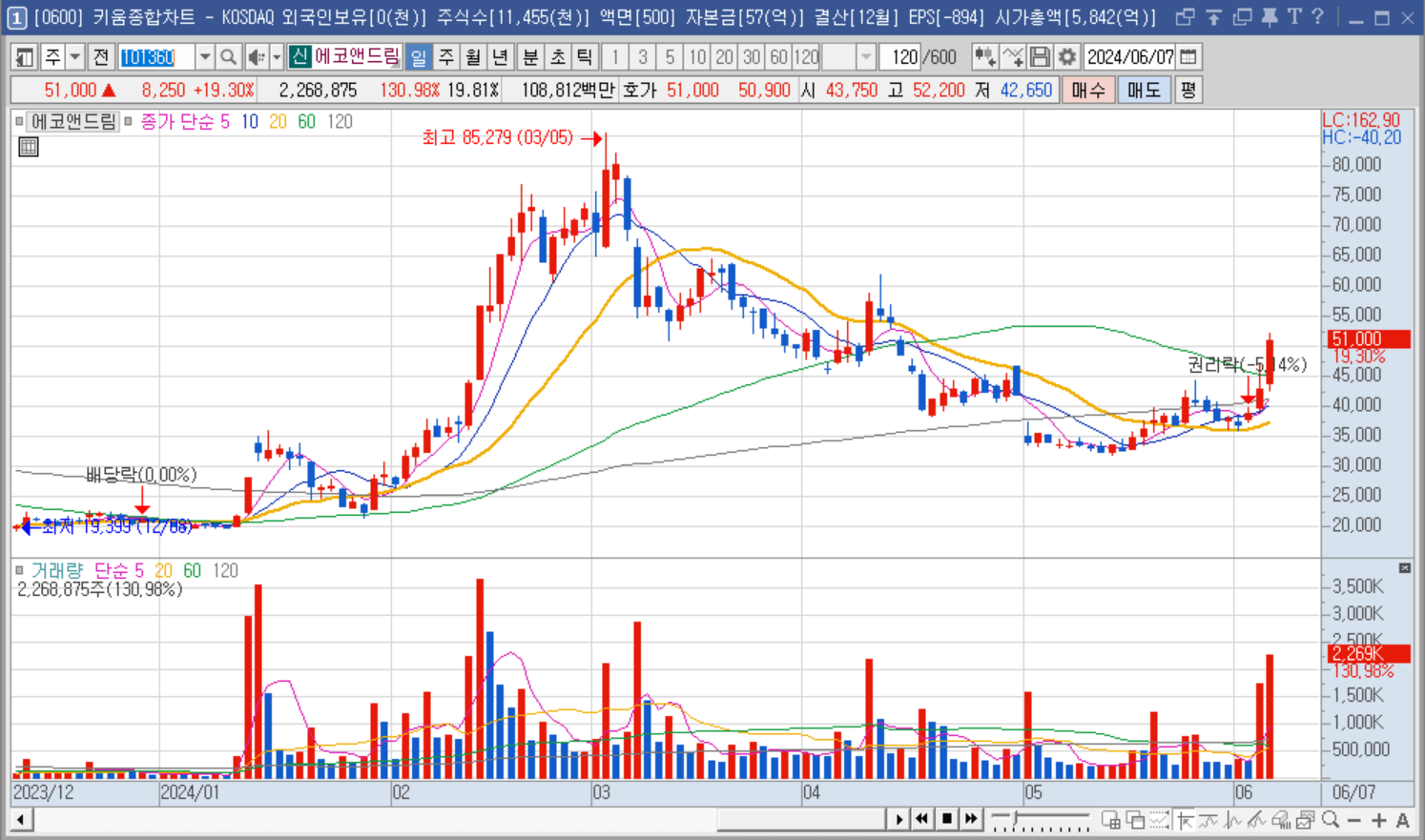Click the overlapping windows icon in the bottom toolbar
This screenshot has height=840, width=1425.
tap(1135, 820)
